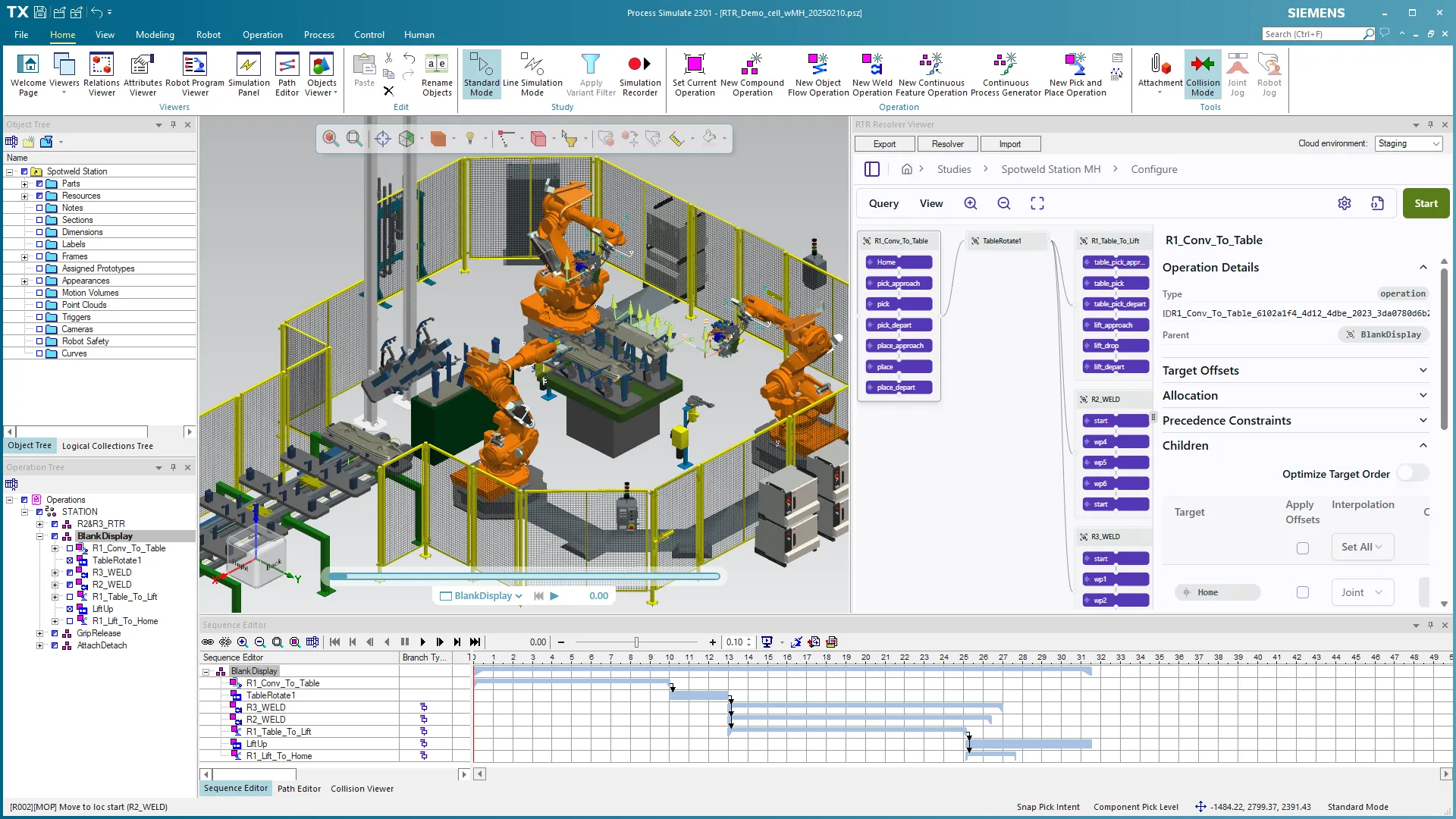Open the Set All interpolation dropdown
The height and width of the screenshot is (819, 1456).
coord(1362,547)
